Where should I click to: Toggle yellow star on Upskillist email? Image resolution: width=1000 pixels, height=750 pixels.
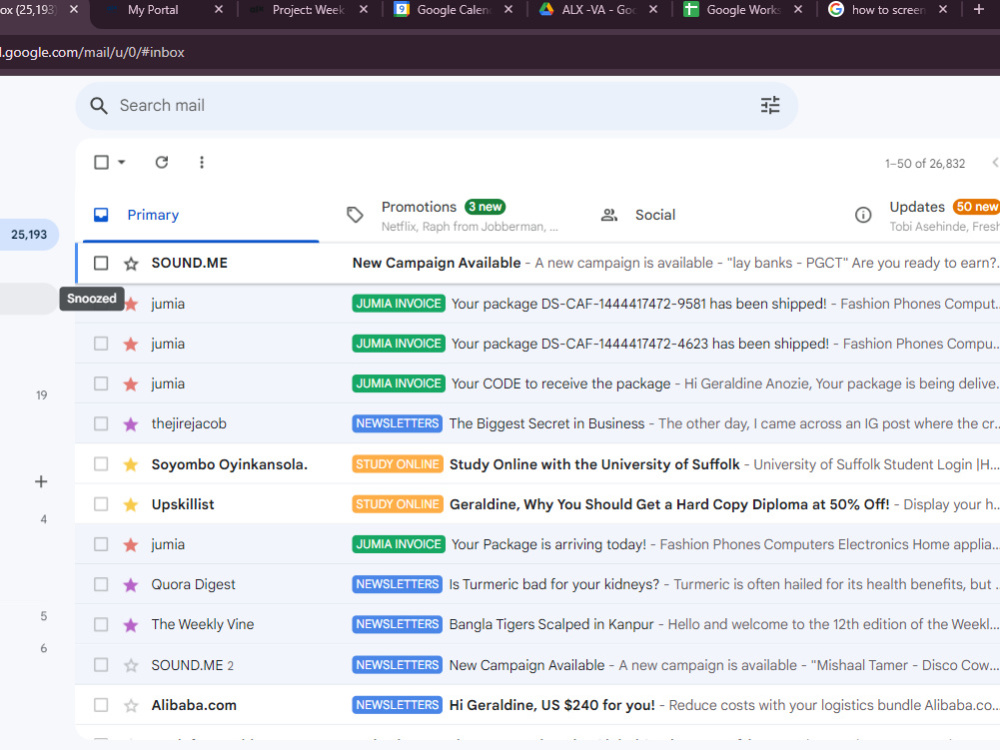131,504
